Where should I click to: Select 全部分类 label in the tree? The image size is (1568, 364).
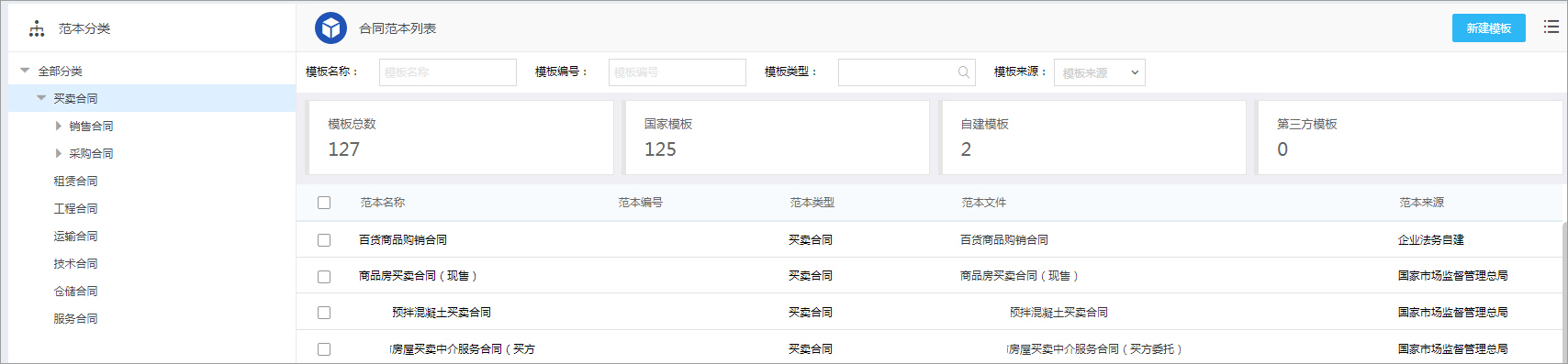tap(60, 72)
